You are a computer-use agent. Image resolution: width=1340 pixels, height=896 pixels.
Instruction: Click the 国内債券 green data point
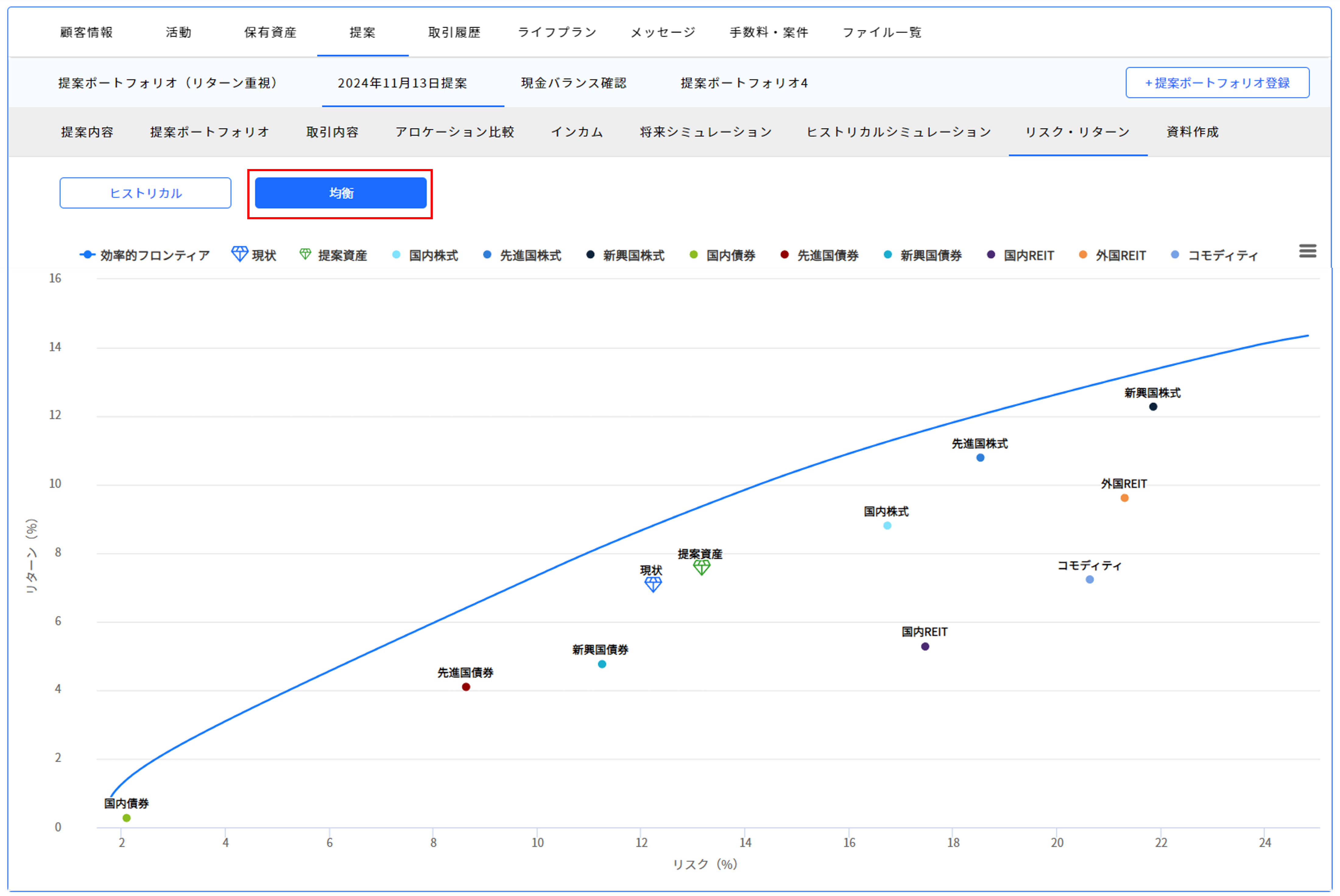pyautogui.click(x=126, y=818)
